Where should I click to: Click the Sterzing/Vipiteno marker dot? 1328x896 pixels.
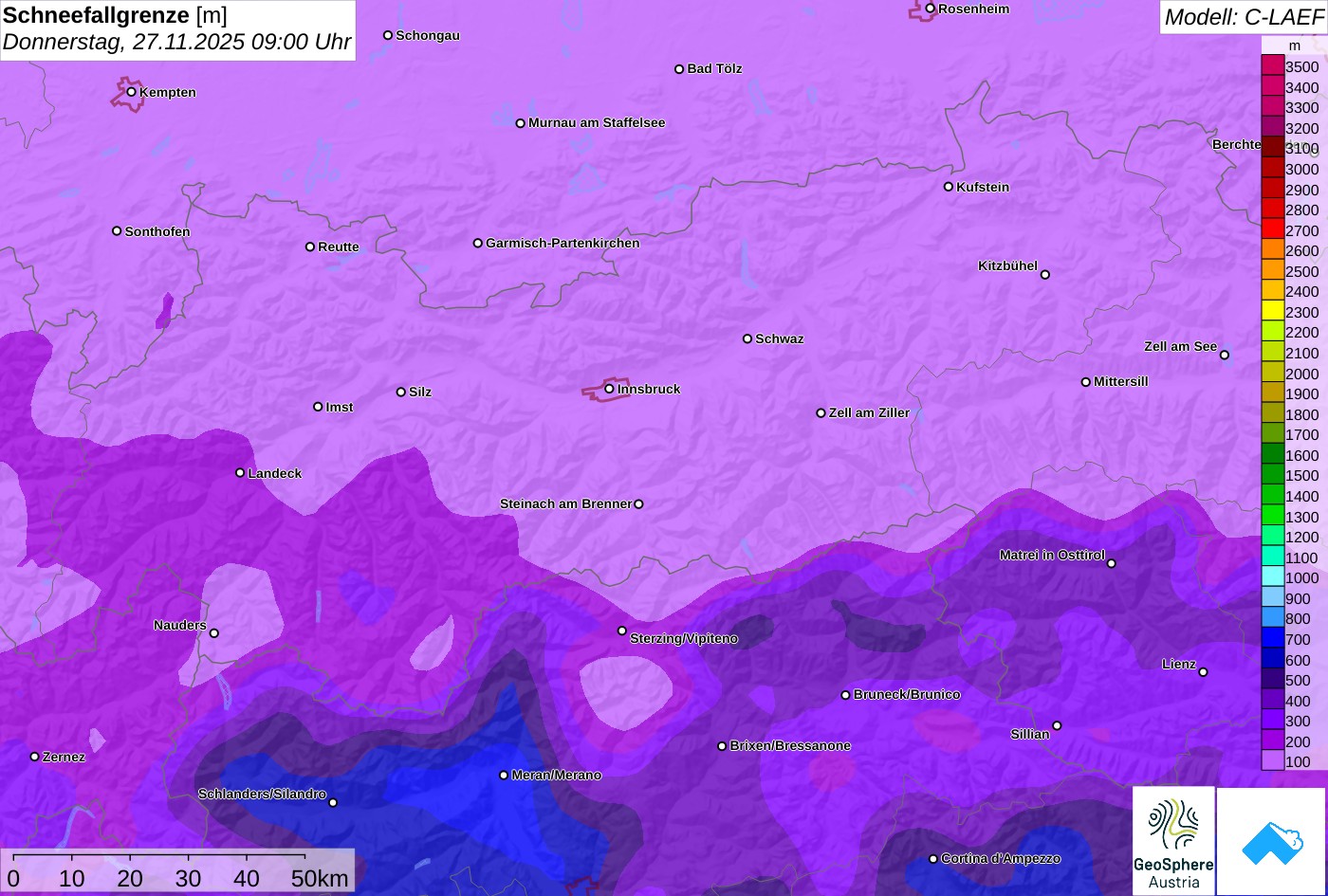coord(622,631)
